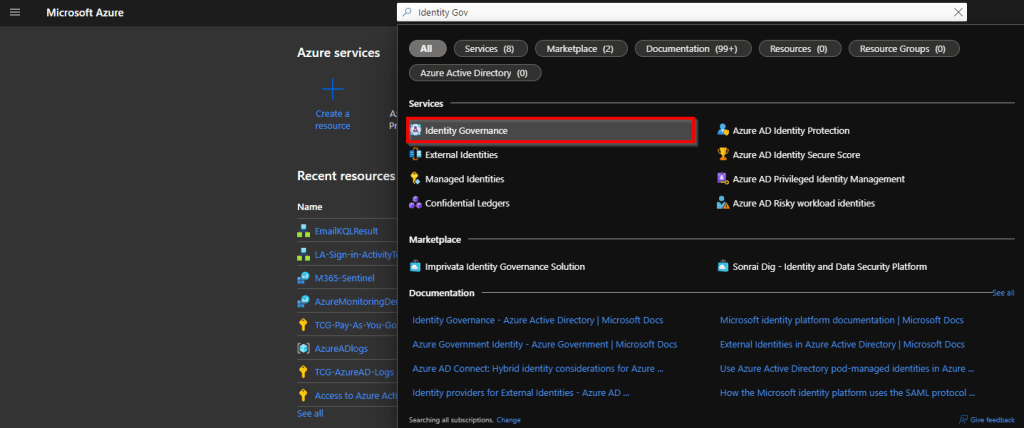Filter results by Marketplace (2)
The image size is (1024, 428).
click(581, 48)
